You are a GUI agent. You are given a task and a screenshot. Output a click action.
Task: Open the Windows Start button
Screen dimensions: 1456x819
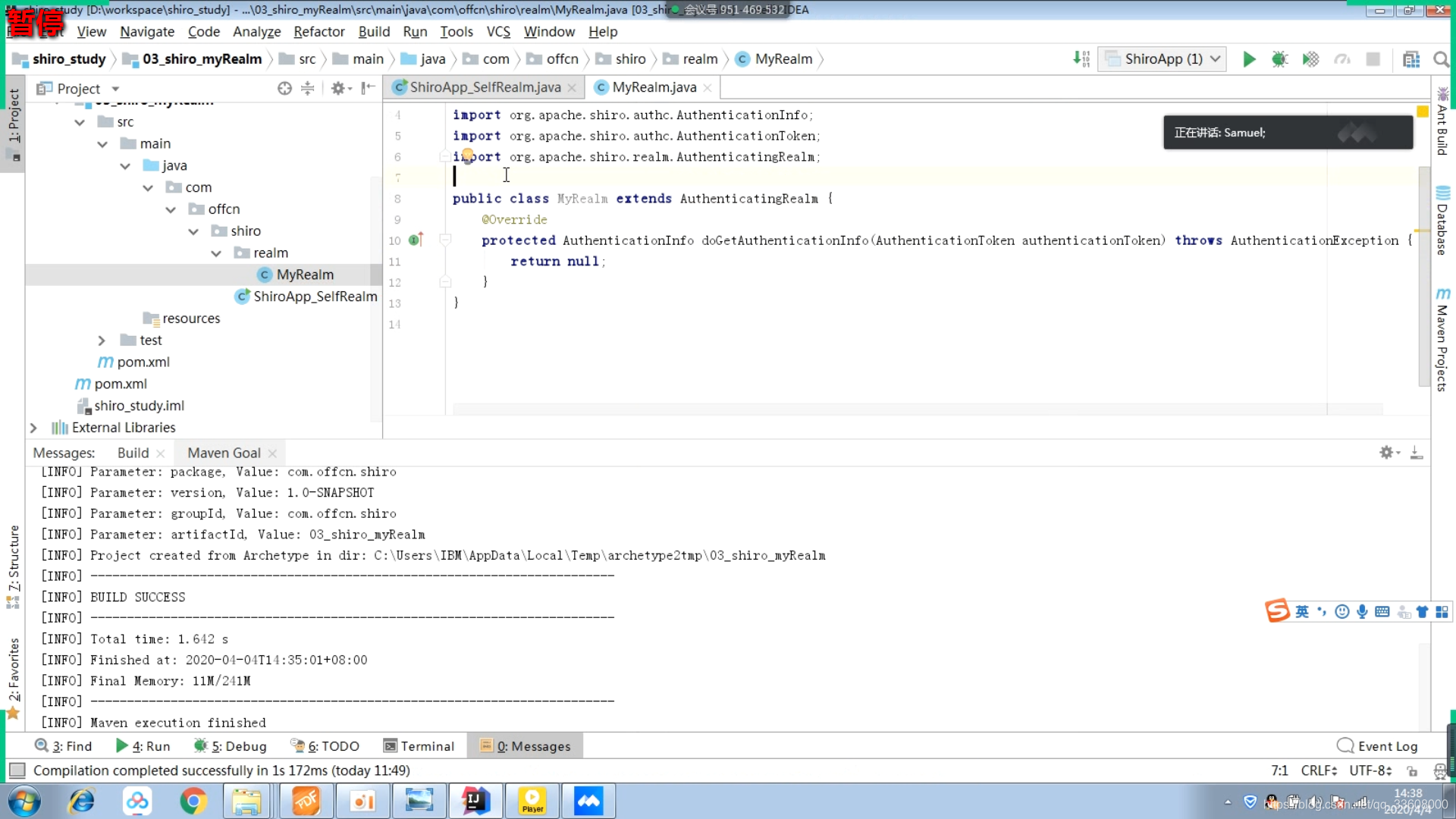[x=24, y=802]
